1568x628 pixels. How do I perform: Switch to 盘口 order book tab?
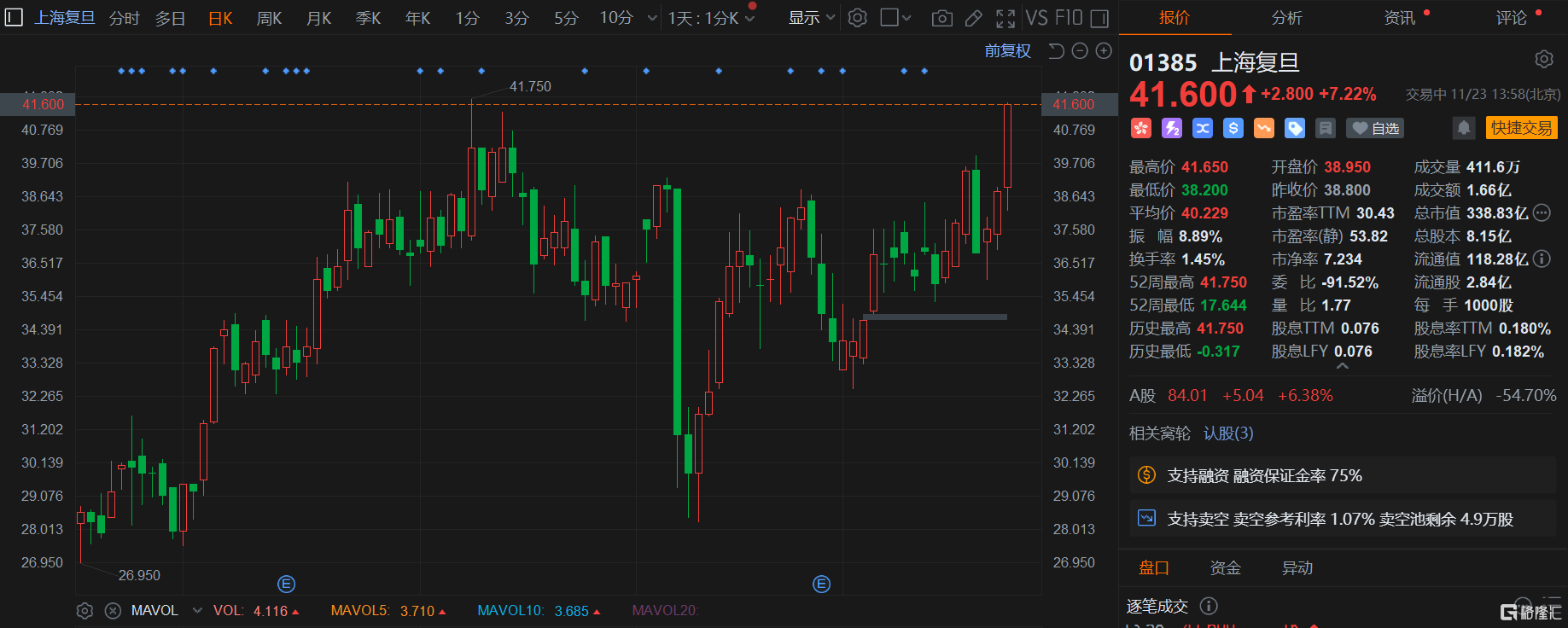pyautogui.click(x=1154, y=568)
